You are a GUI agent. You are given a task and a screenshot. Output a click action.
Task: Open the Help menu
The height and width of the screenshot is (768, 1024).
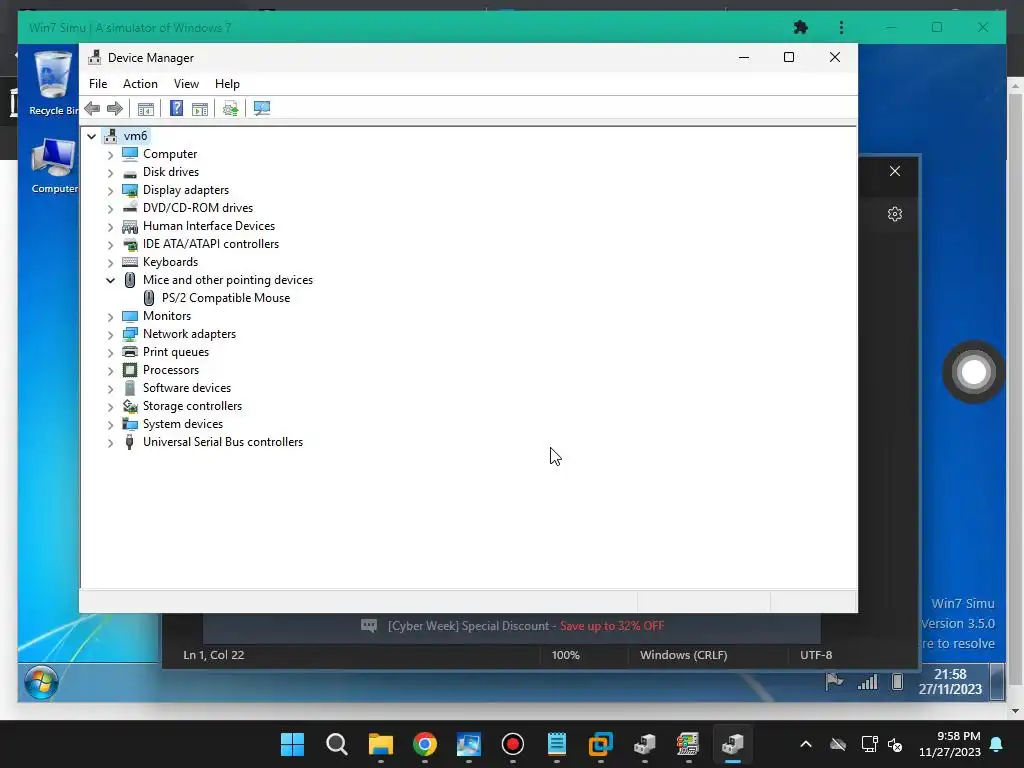coord(227,84)
